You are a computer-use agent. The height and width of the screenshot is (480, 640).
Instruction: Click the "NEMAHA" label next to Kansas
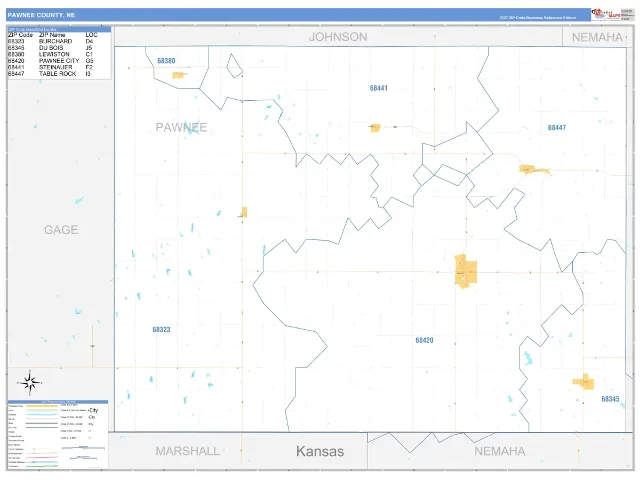coord(500,451)
